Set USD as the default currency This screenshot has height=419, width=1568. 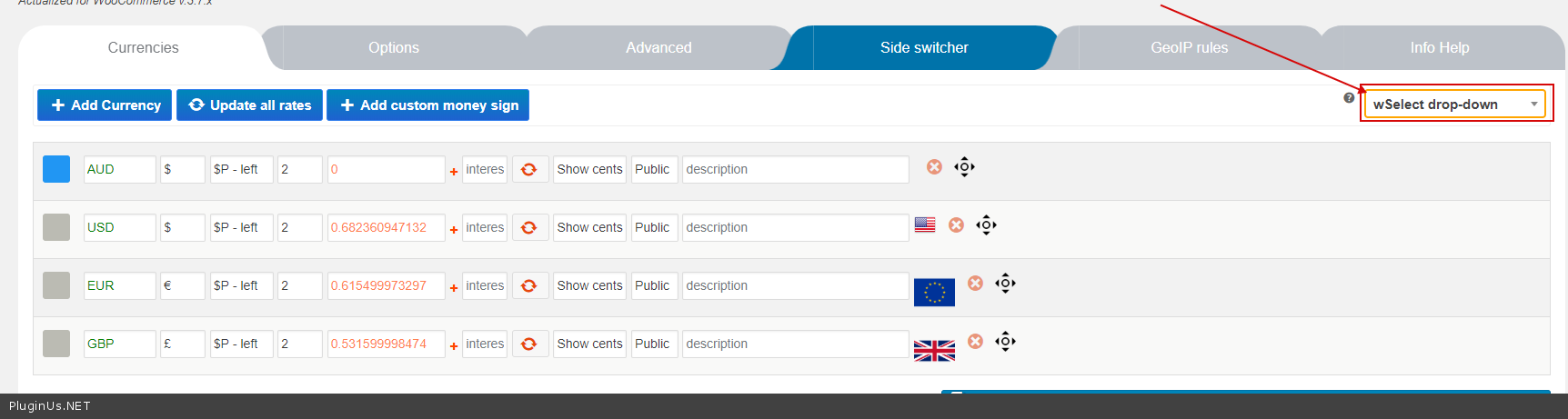coord(56,227)
